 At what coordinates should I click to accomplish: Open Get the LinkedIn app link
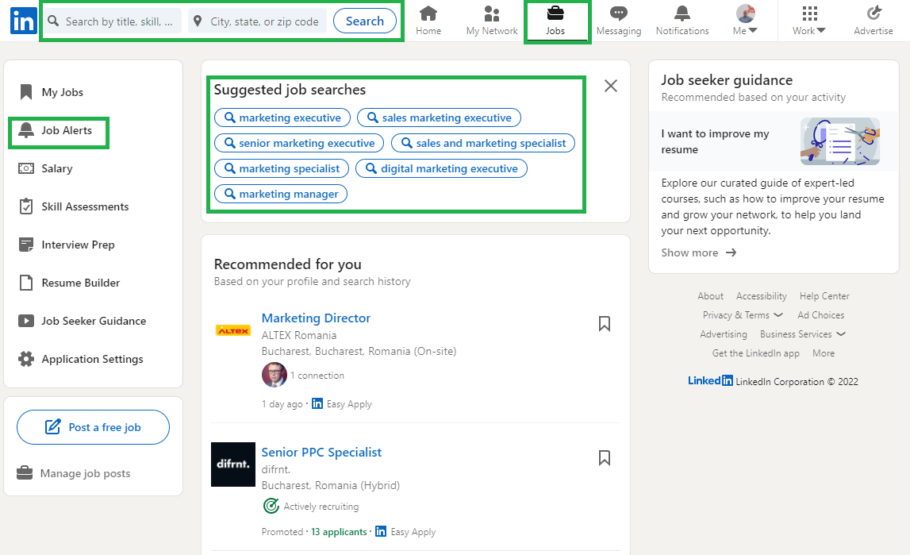[756, 354]
